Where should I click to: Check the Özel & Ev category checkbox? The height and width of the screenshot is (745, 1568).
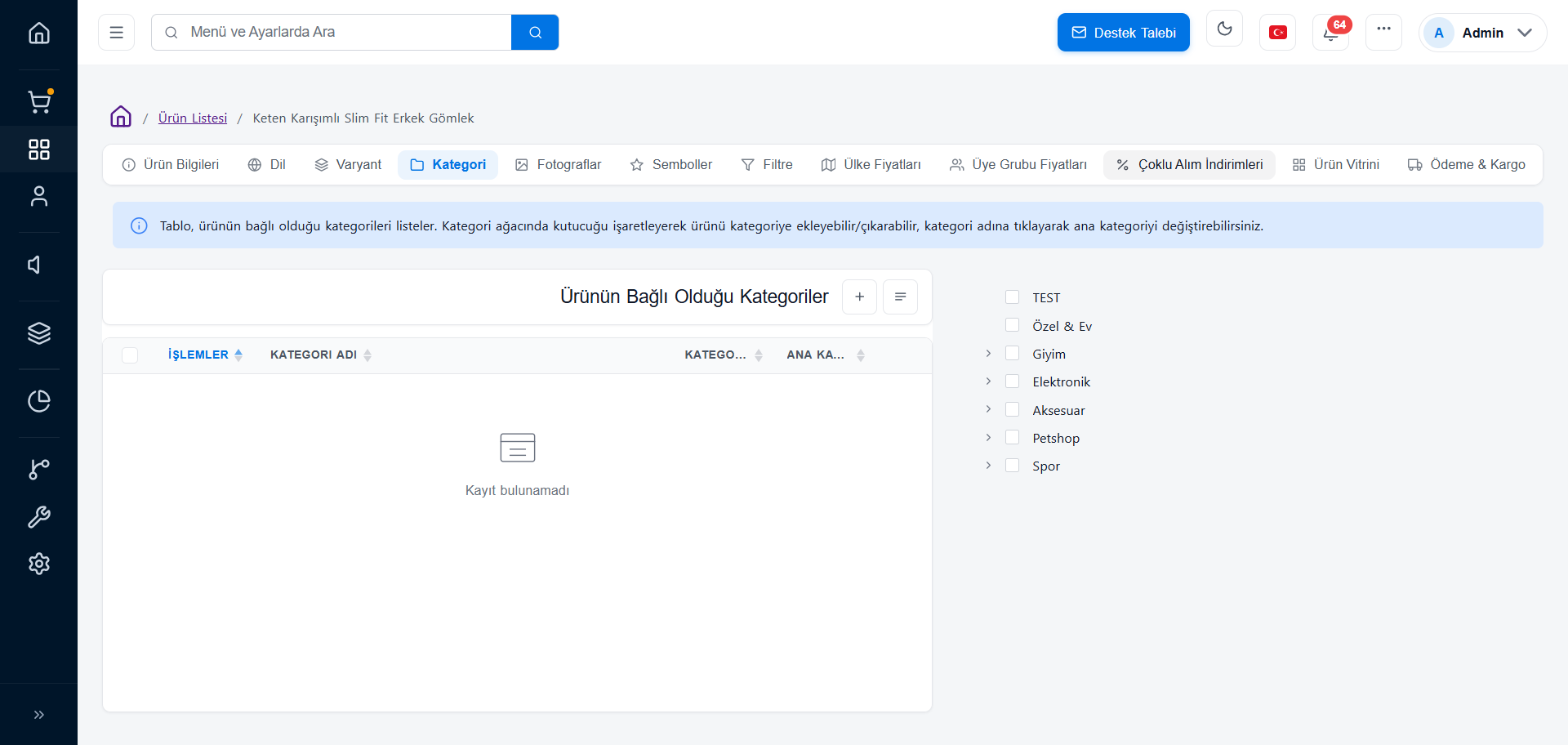click(x=1012, y=325)
